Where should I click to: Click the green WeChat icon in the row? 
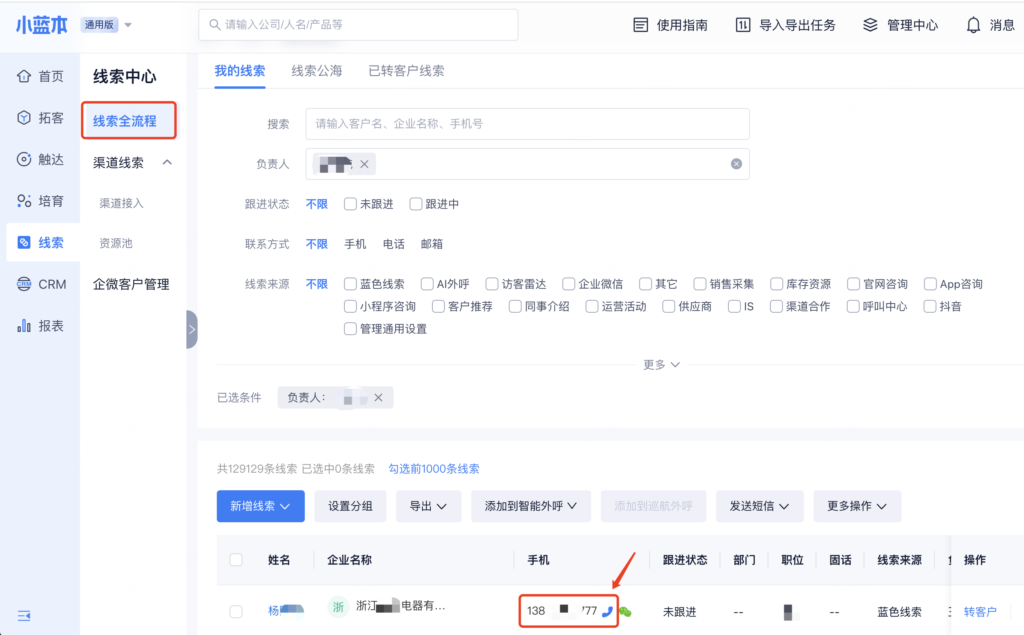[625, 611]
